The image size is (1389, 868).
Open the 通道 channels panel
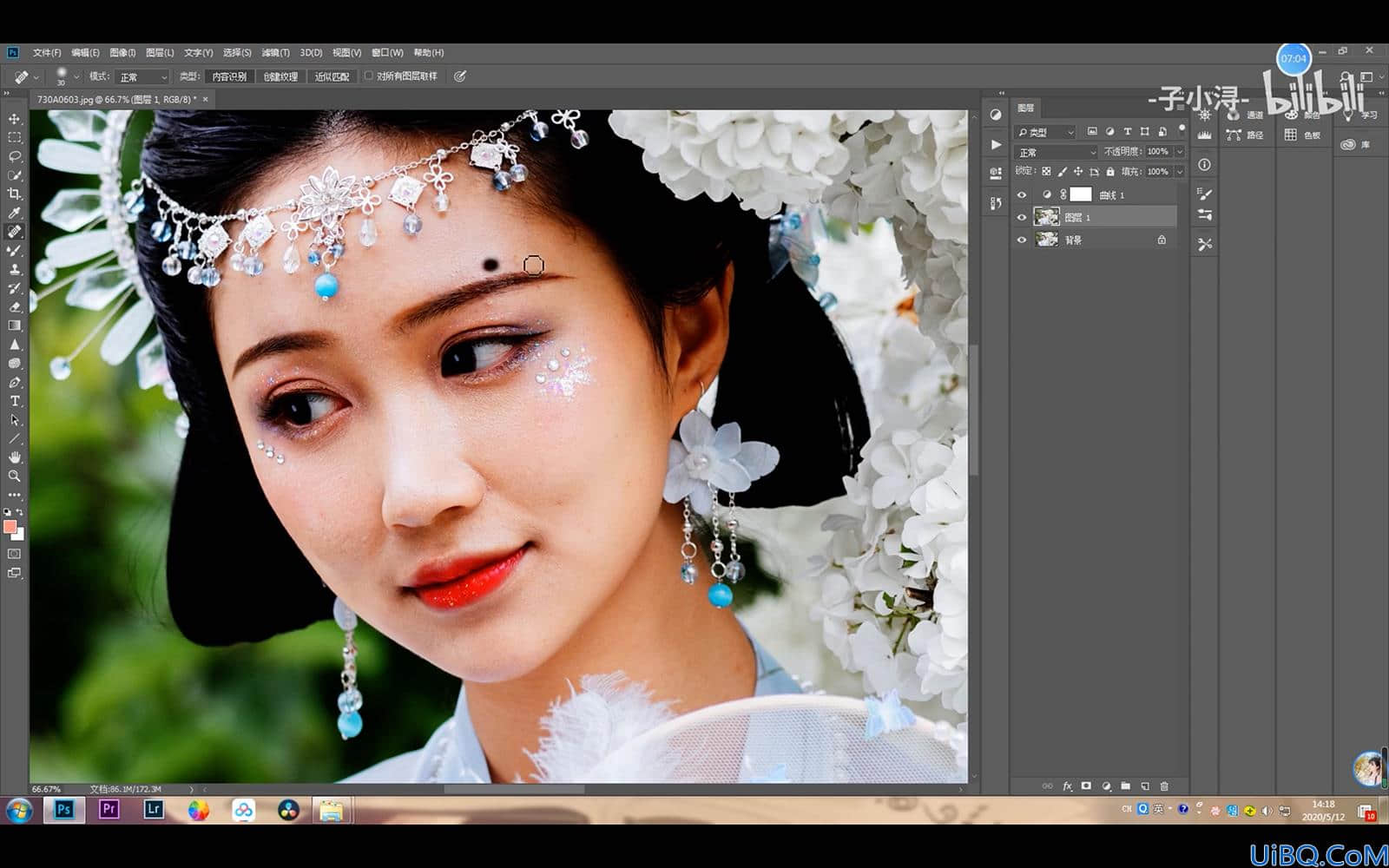[x=1245, y=115]
